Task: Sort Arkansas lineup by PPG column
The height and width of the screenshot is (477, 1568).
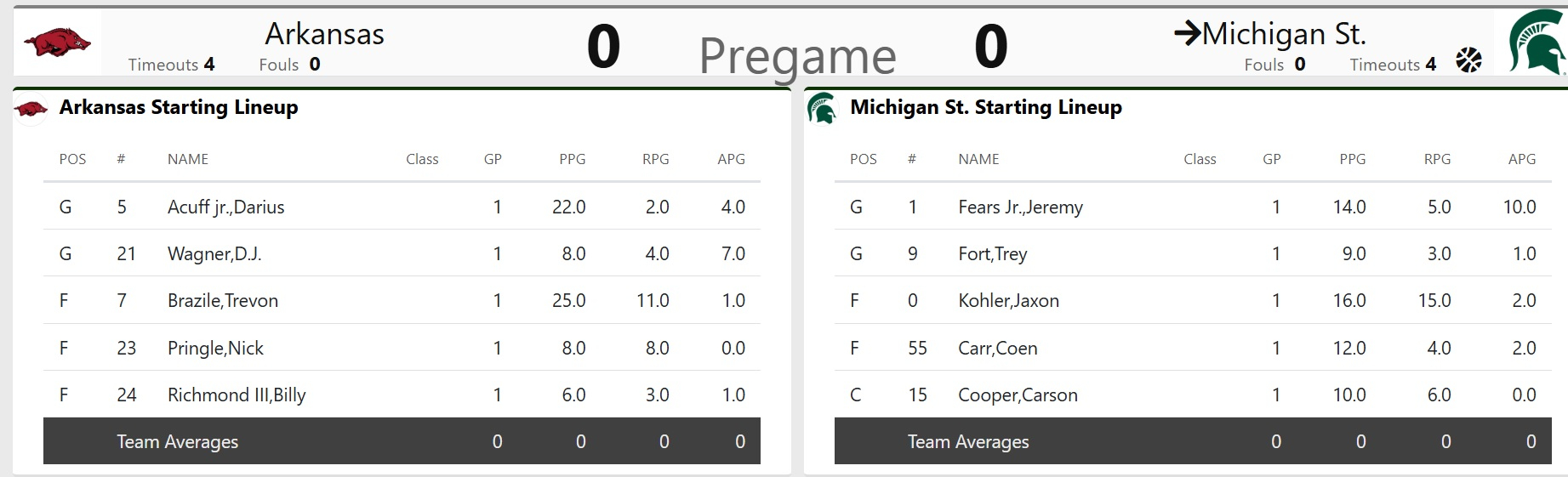Action: coord(572,159)
